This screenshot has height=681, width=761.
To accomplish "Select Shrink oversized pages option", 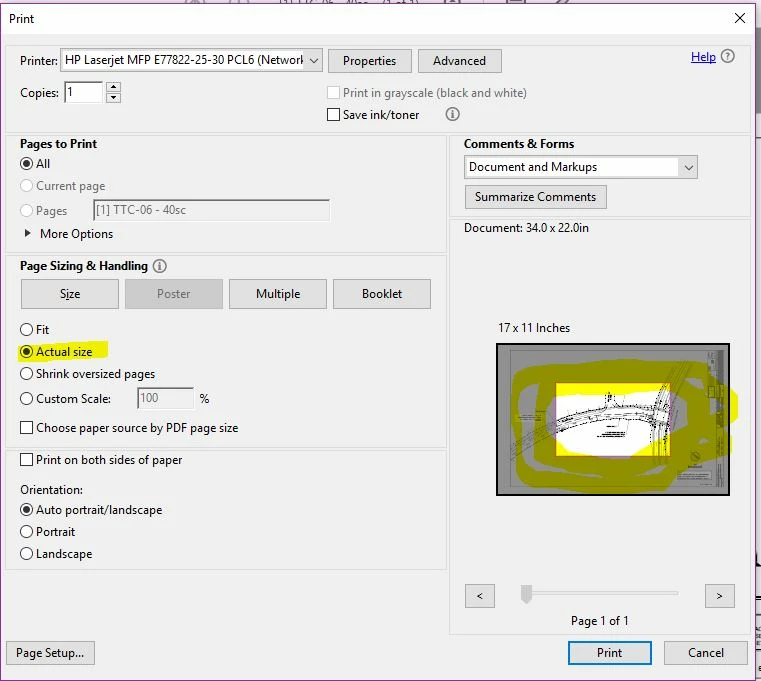I will pyautogui.click(x=27, y=374).
